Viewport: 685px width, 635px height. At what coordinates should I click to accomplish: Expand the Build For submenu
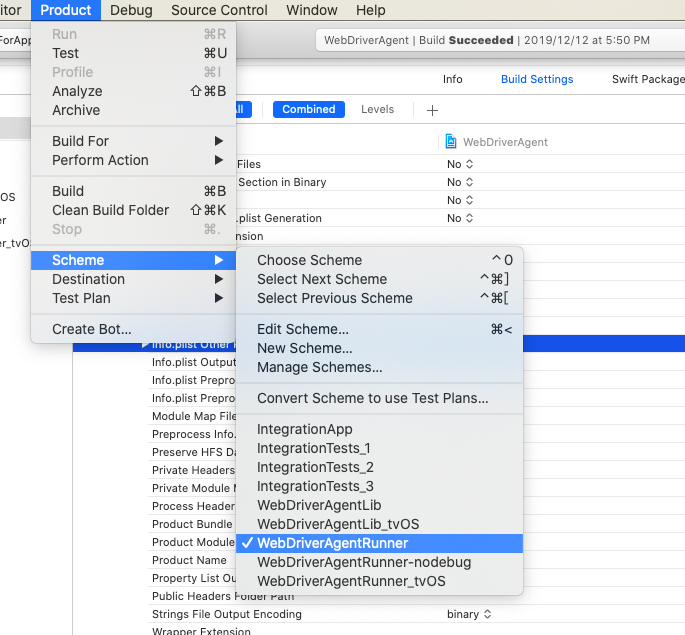tap(134, 141)
